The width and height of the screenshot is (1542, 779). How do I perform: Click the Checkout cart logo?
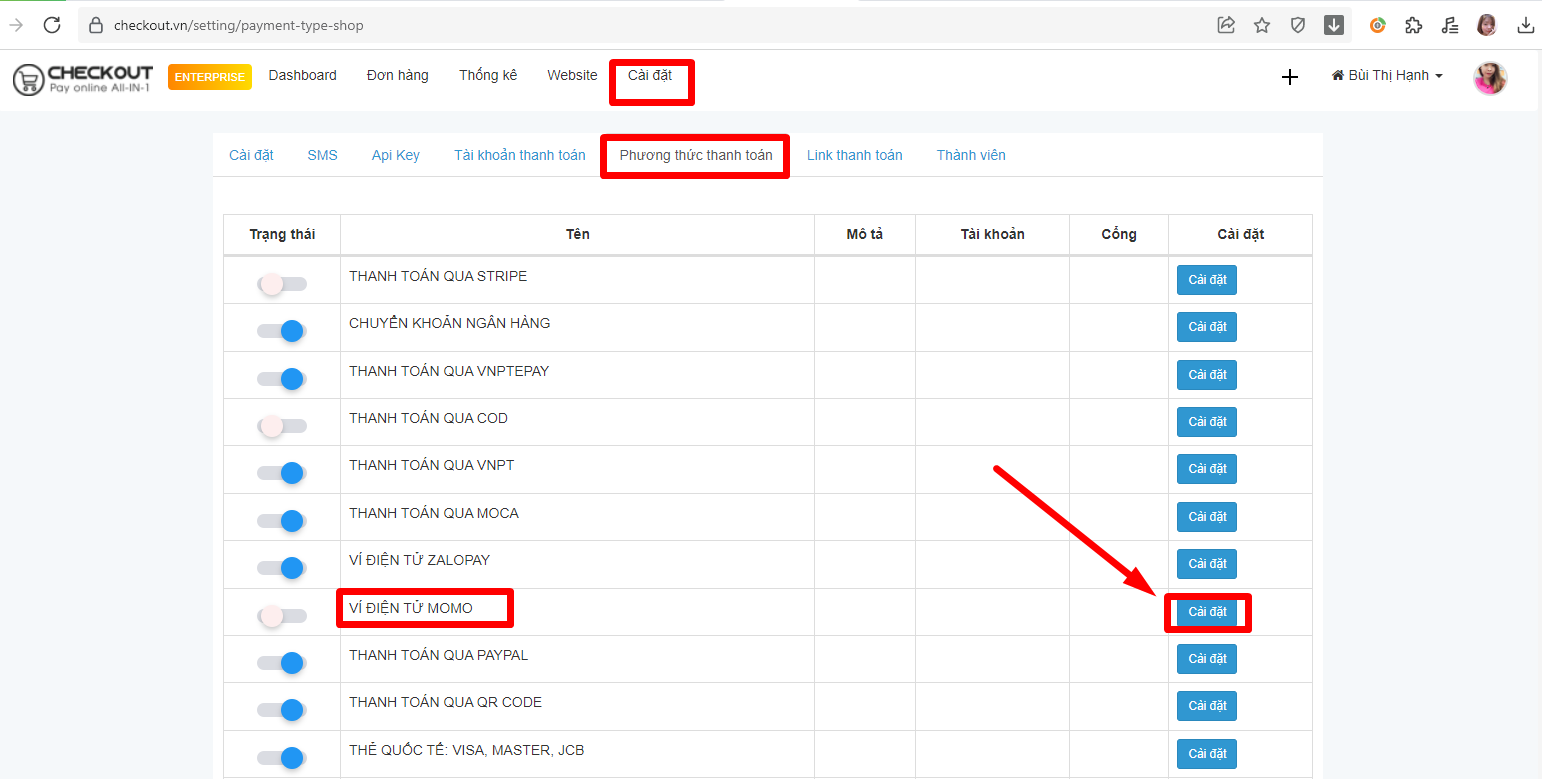83,79
